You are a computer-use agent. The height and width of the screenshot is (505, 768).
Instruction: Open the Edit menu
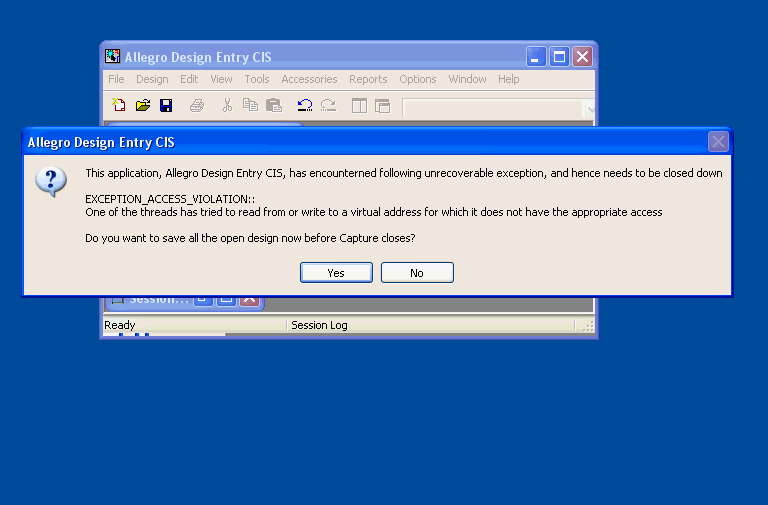pos(189,79)
